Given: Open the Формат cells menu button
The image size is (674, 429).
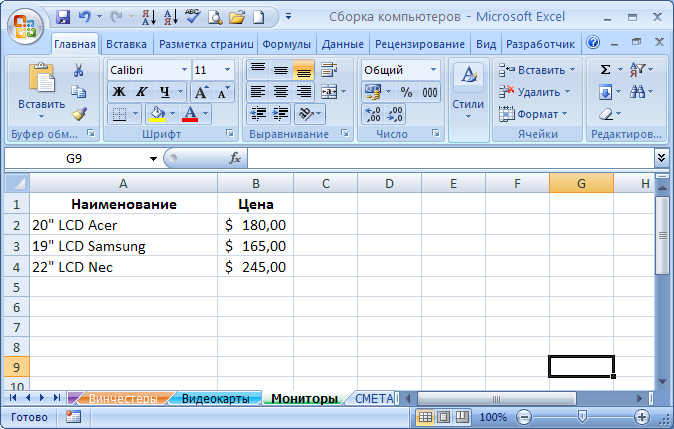Looking at the screenshot, I should (533, 114).
